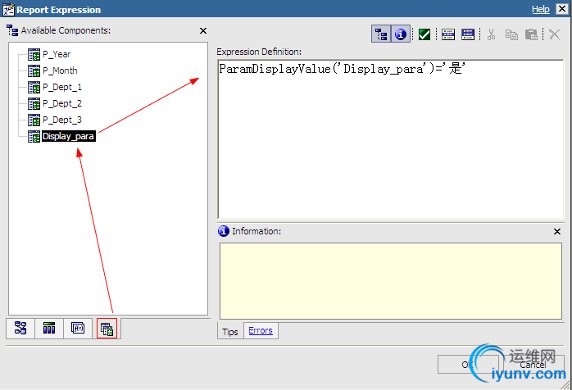The height and width of the screenshot is (390, 572).
Task: Click the yellow Information box
Action: [391, 281]
